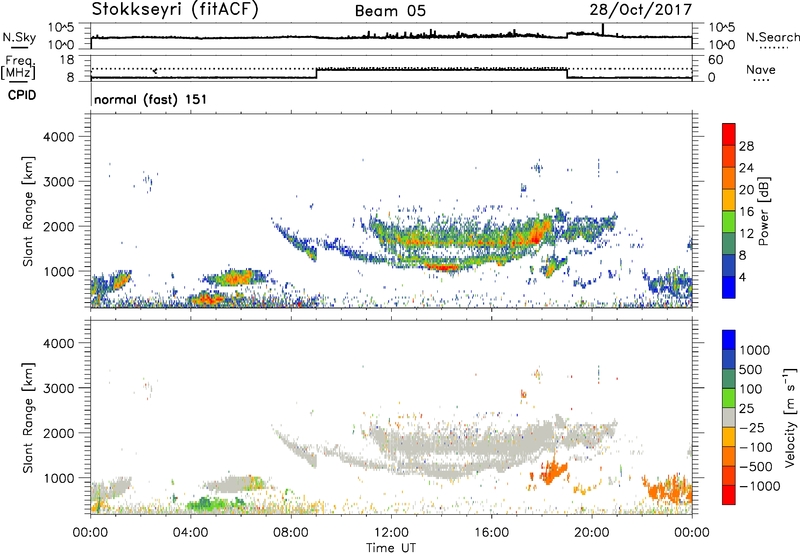The height and width of the screenshot is (554, 800).
Task: Click the '28' tick on Power colorbar
Action: pyautogui.click(x=746, y=146)
